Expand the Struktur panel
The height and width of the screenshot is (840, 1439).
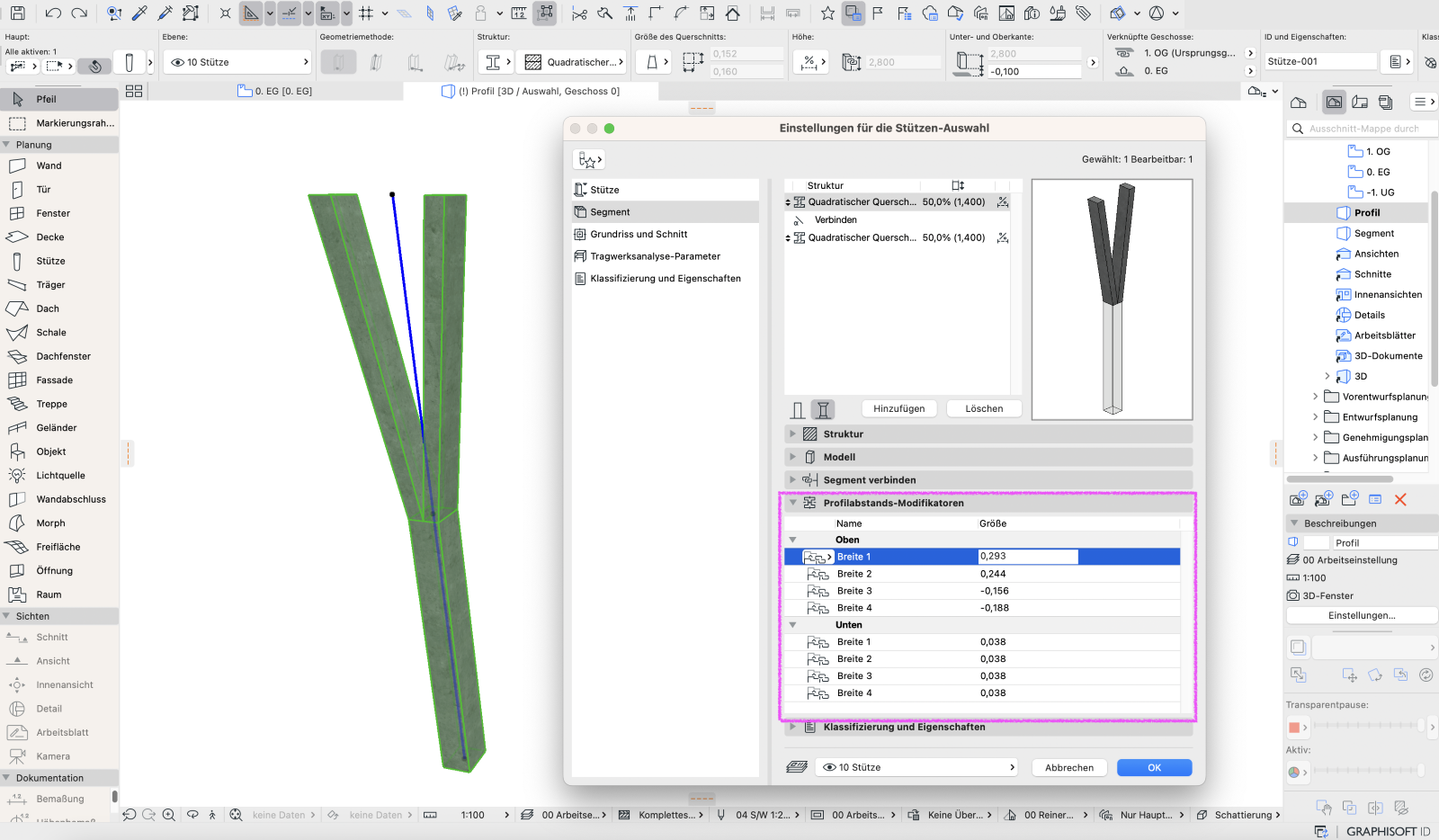point(988,433)
